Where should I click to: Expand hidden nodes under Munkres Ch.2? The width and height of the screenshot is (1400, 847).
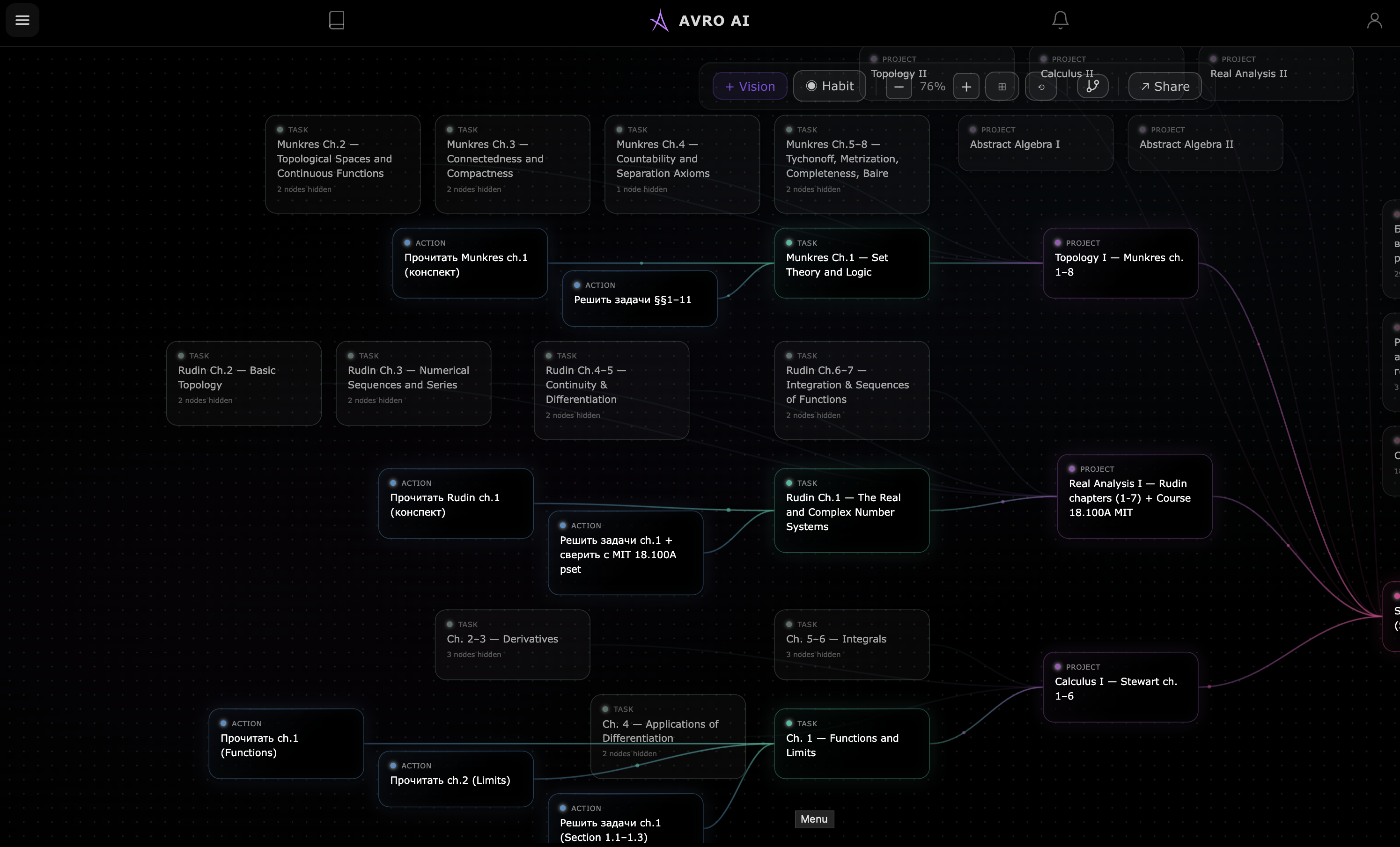[x=304, y=190]
